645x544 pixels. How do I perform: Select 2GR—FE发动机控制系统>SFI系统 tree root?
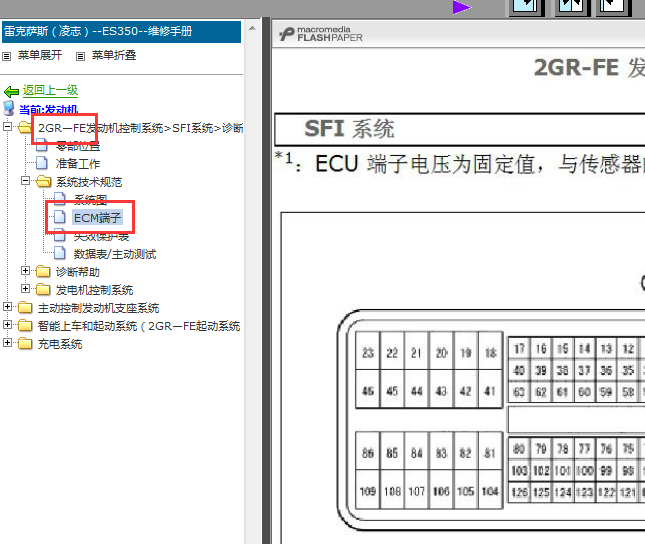point(140,128)
